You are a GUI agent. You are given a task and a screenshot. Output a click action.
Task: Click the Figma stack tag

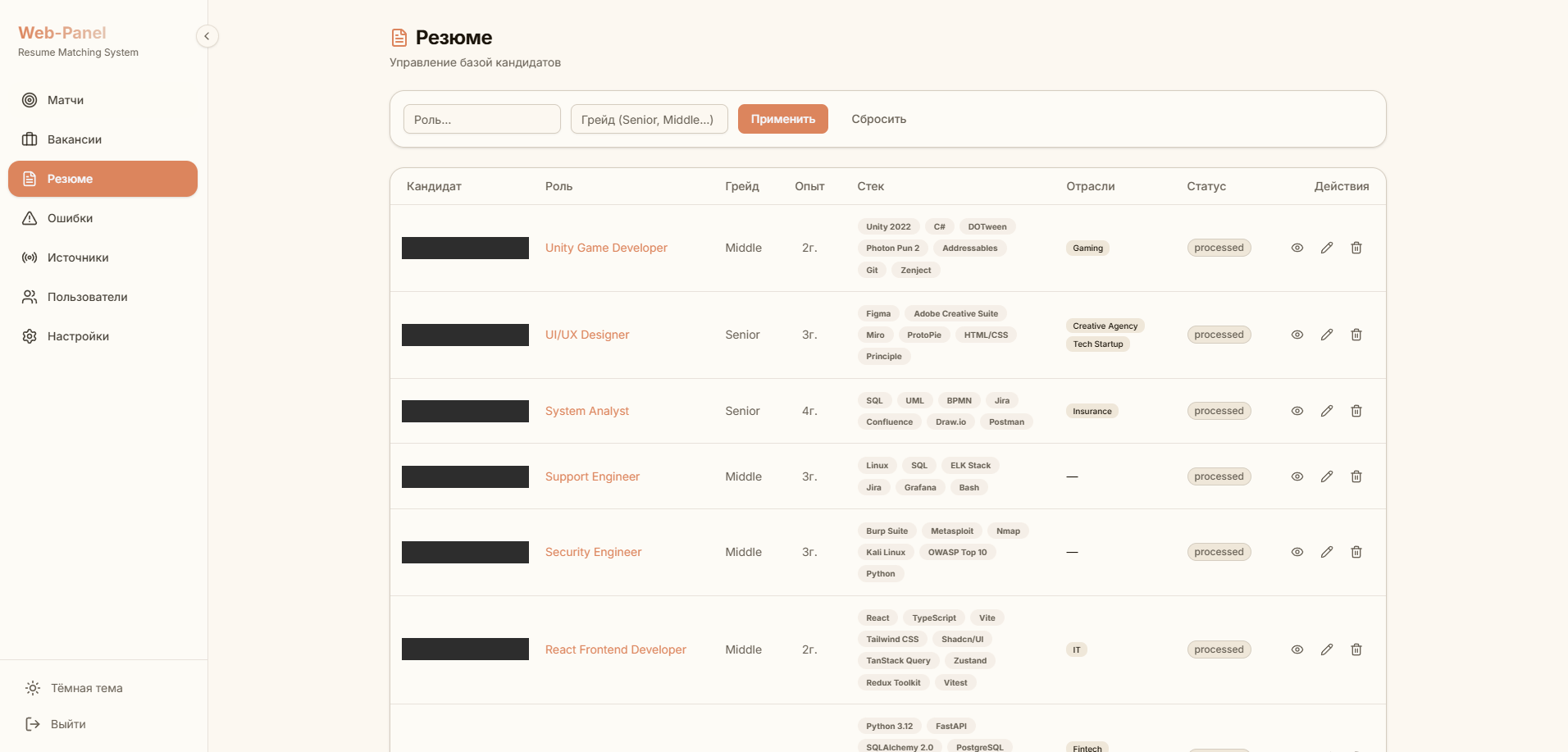878,313
